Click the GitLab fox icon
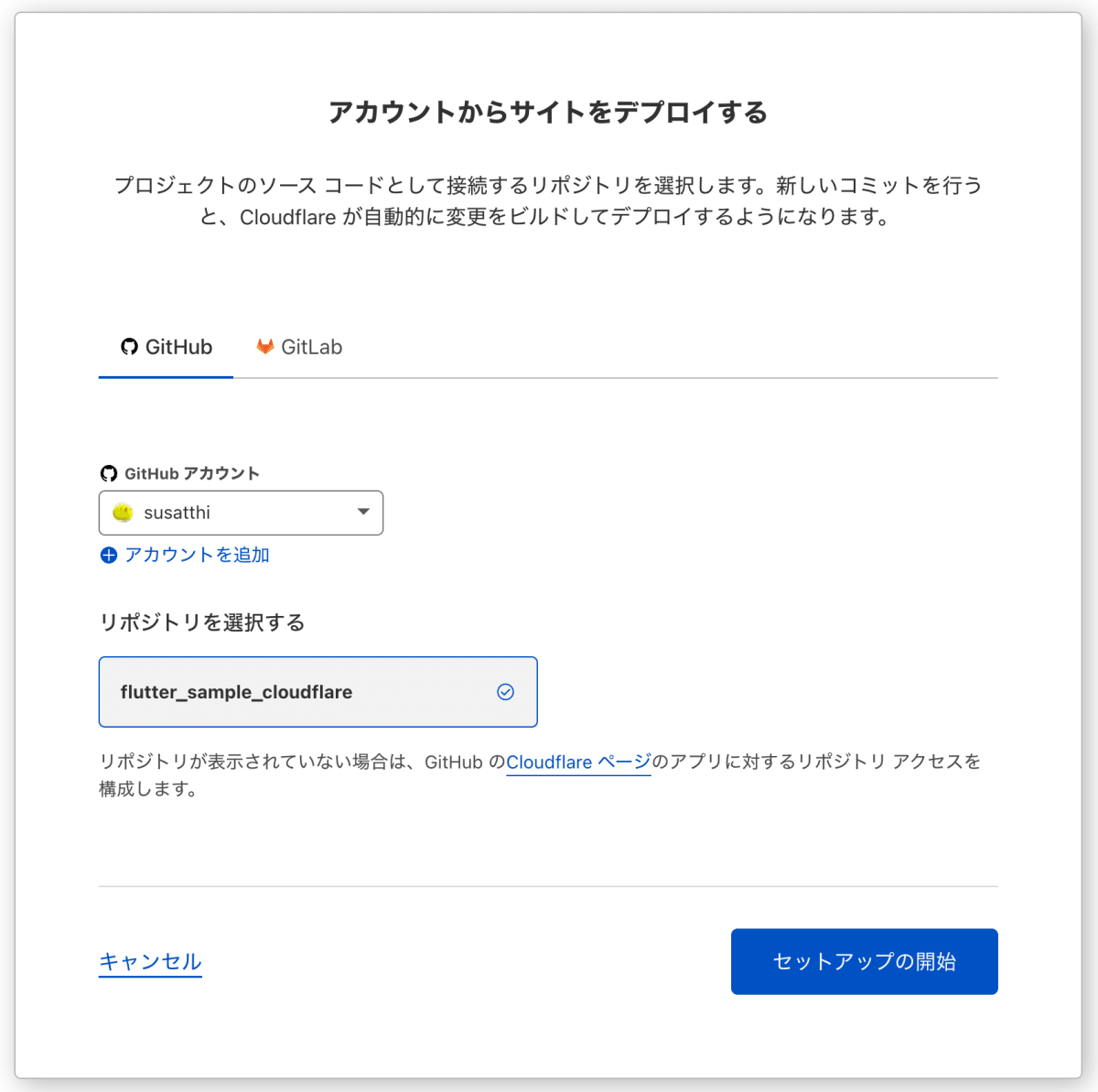 [265, 346]
